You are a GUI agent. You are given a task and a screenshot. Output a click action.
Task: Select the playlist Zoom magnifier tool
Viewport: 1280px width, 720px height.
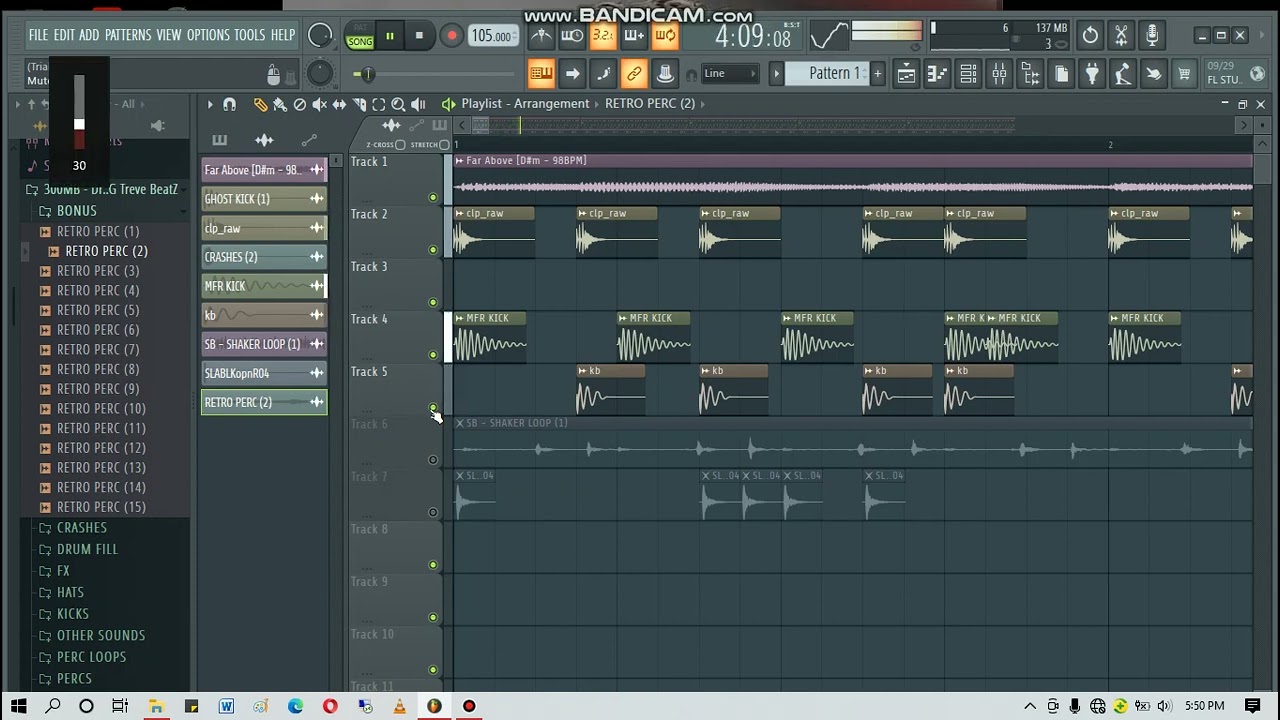398,104
